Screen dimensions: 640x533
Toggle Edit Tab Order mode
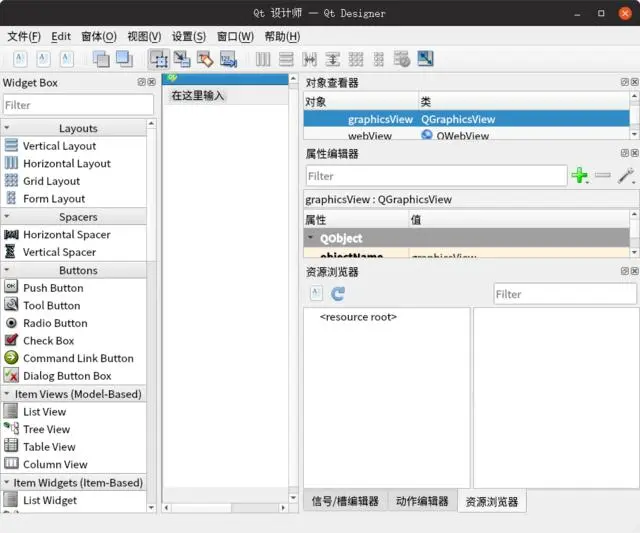click(228, 59)
